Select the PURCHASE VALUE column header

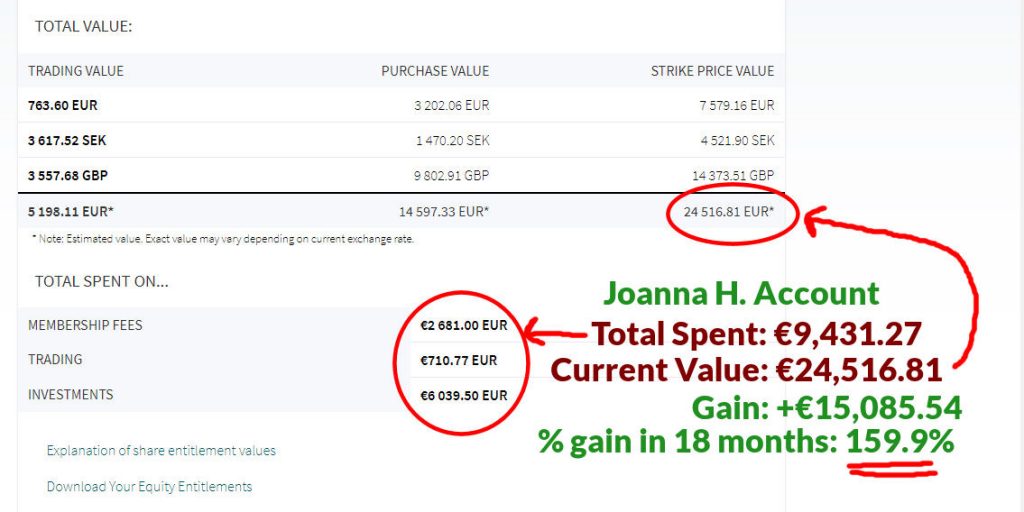(435, 71)
